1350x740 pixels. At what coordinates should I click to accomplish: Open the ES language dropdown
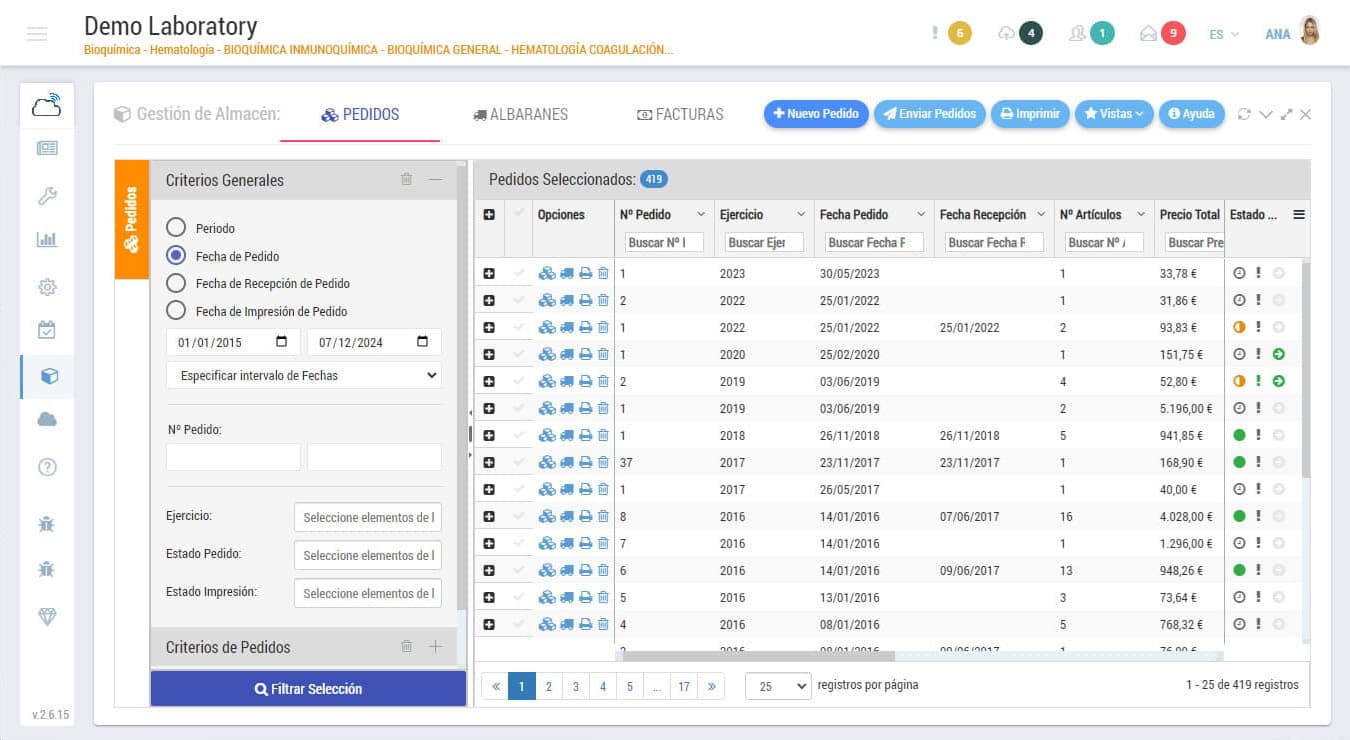[1224, 34]
